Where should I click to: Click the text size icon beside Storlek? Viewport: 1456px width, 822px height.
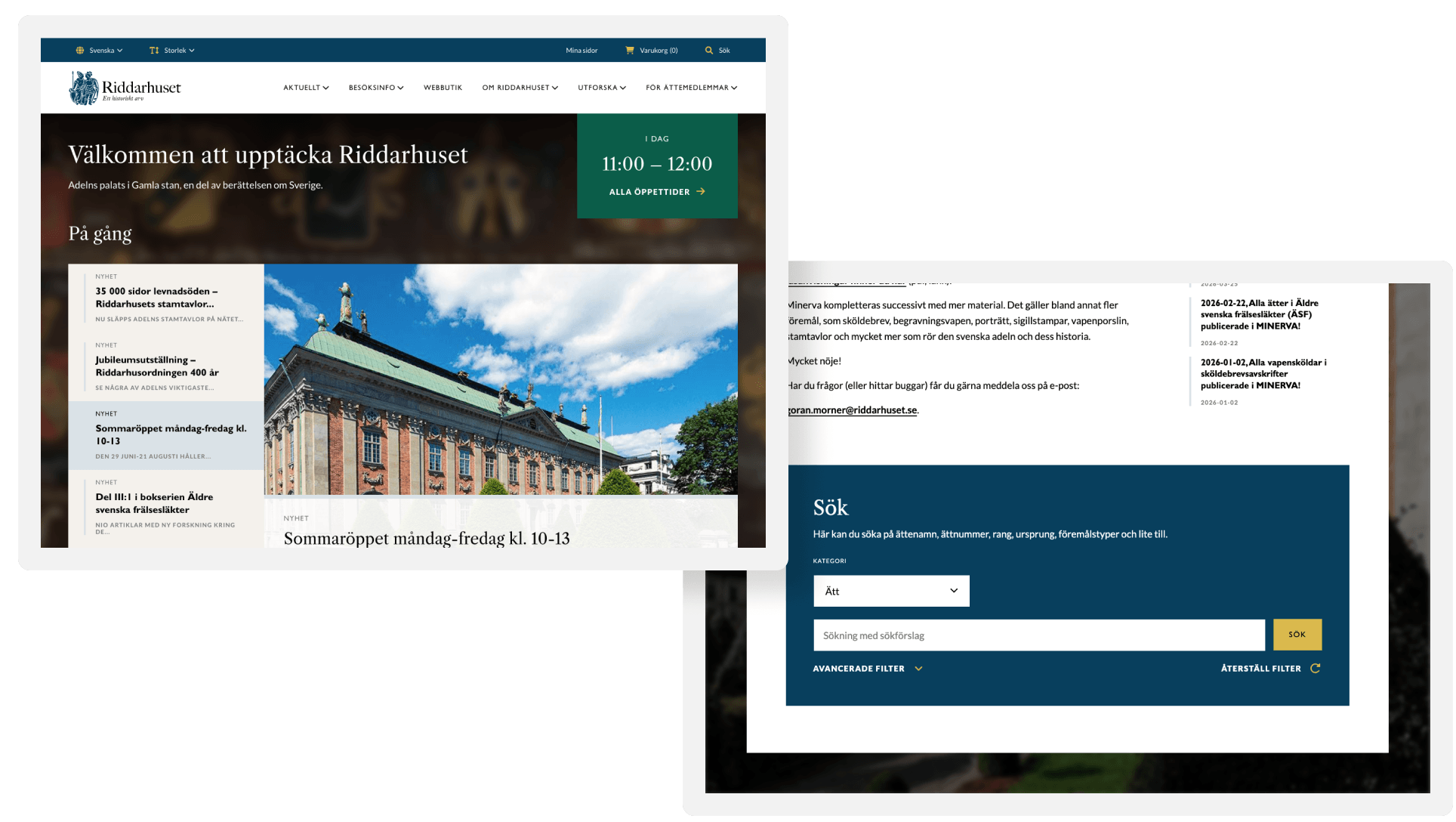[154, 51]
